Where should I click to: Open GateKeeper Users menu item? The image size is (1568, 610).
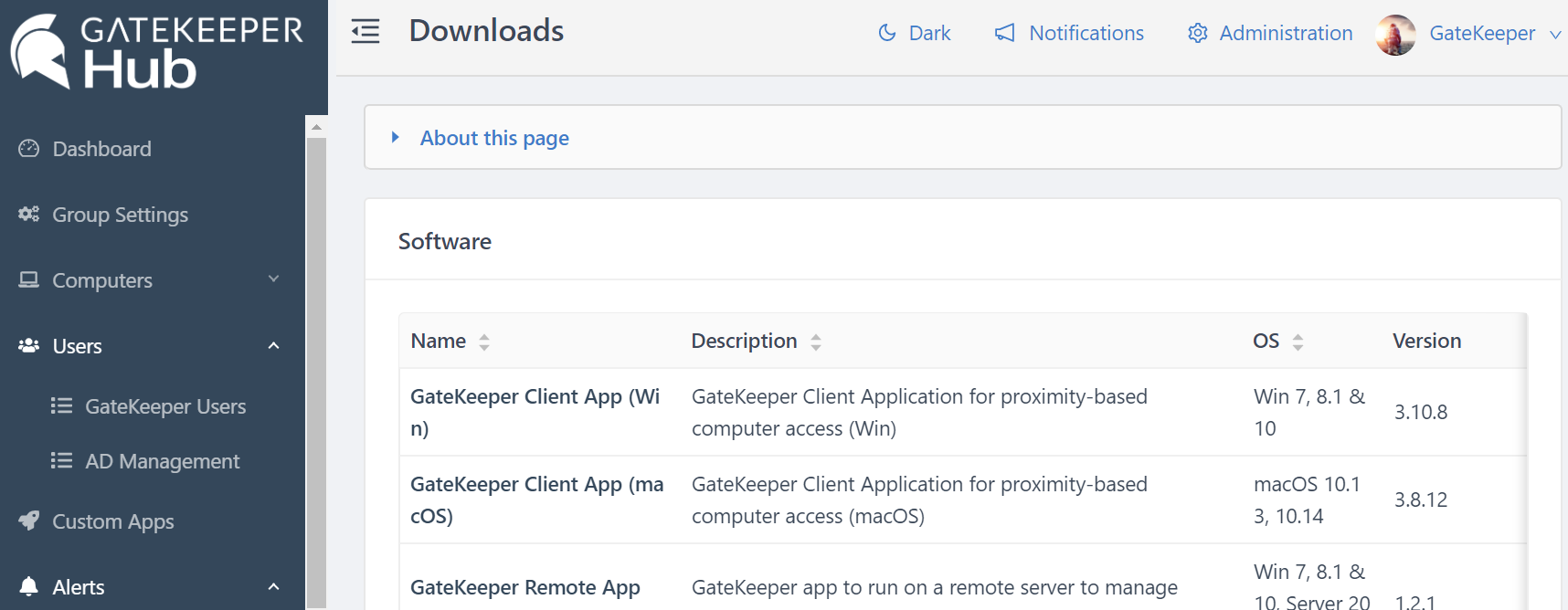coord(165,406)
